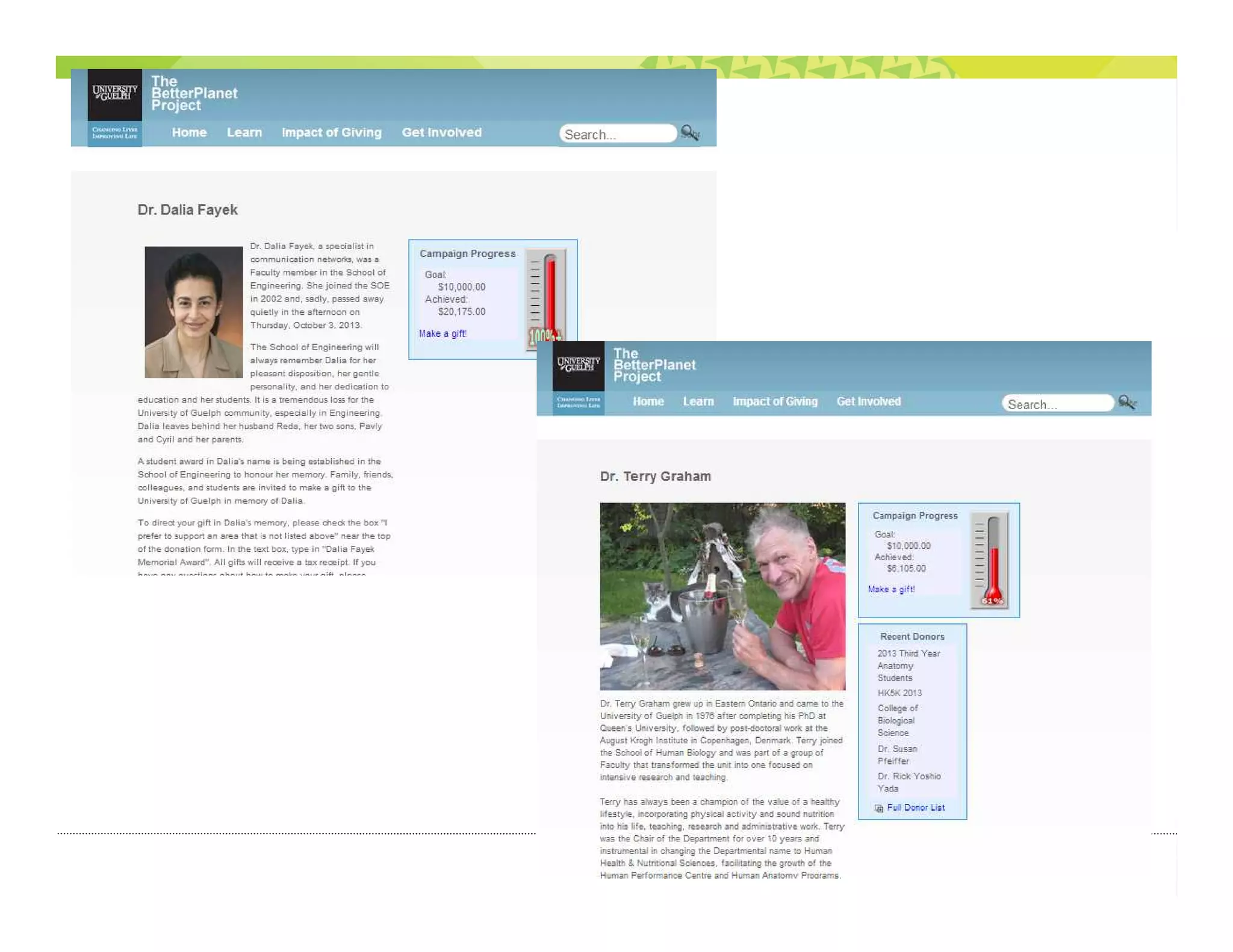Open Learn menu on Dalia Fayek page
Viewport: 1233px width, 952px height.
tap(244, 132)
